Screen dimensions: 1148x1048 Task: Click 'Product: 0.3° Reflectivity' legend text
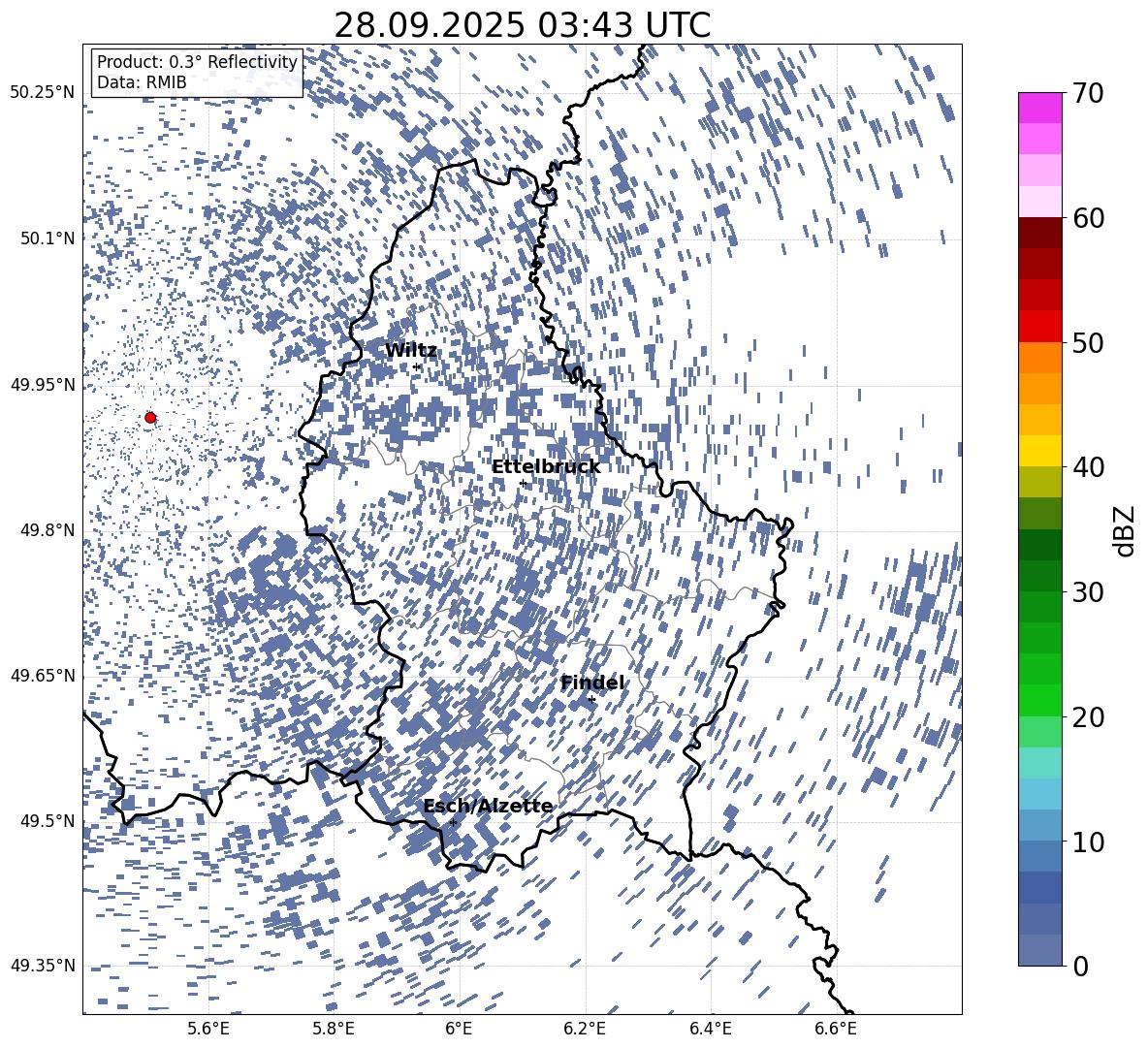click(x=197, y=61)
